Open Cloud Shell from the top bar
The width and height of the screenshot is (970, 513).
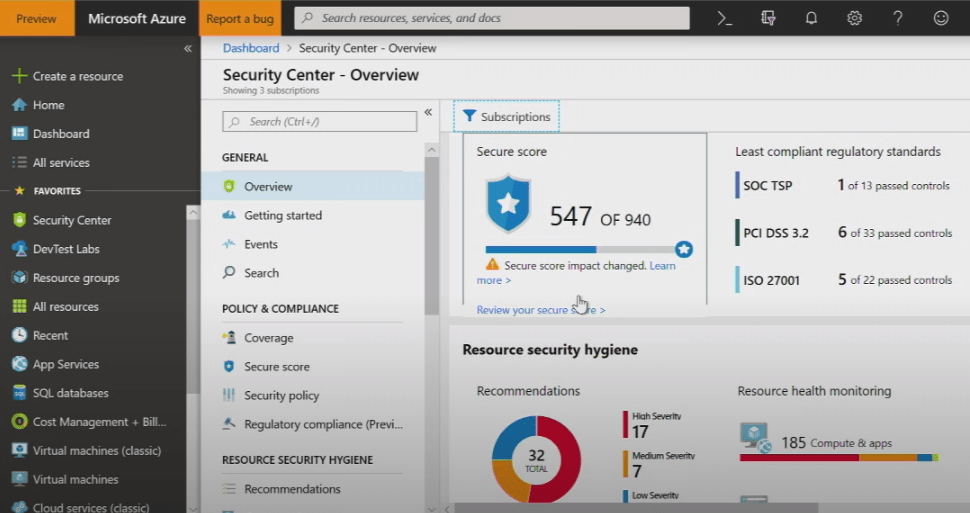pyautogui.click(x=724, y=19)
